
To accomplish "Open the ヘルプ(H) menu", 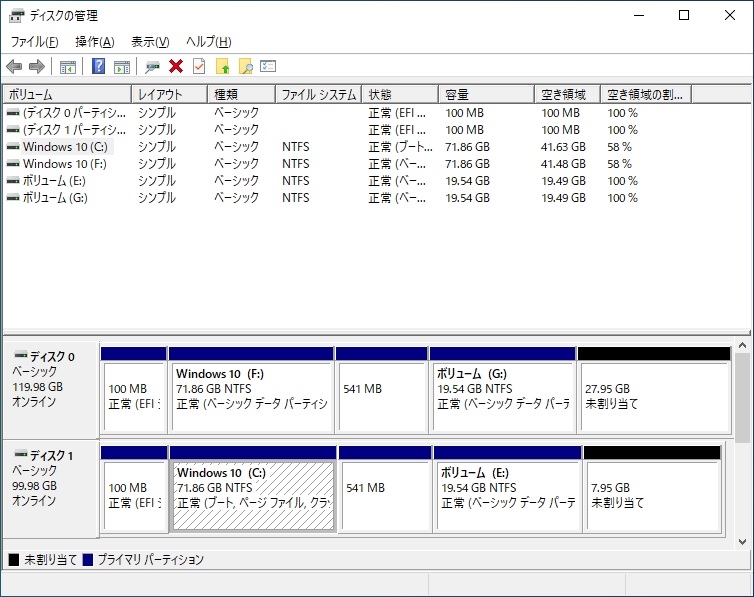I will coord(209,42).
